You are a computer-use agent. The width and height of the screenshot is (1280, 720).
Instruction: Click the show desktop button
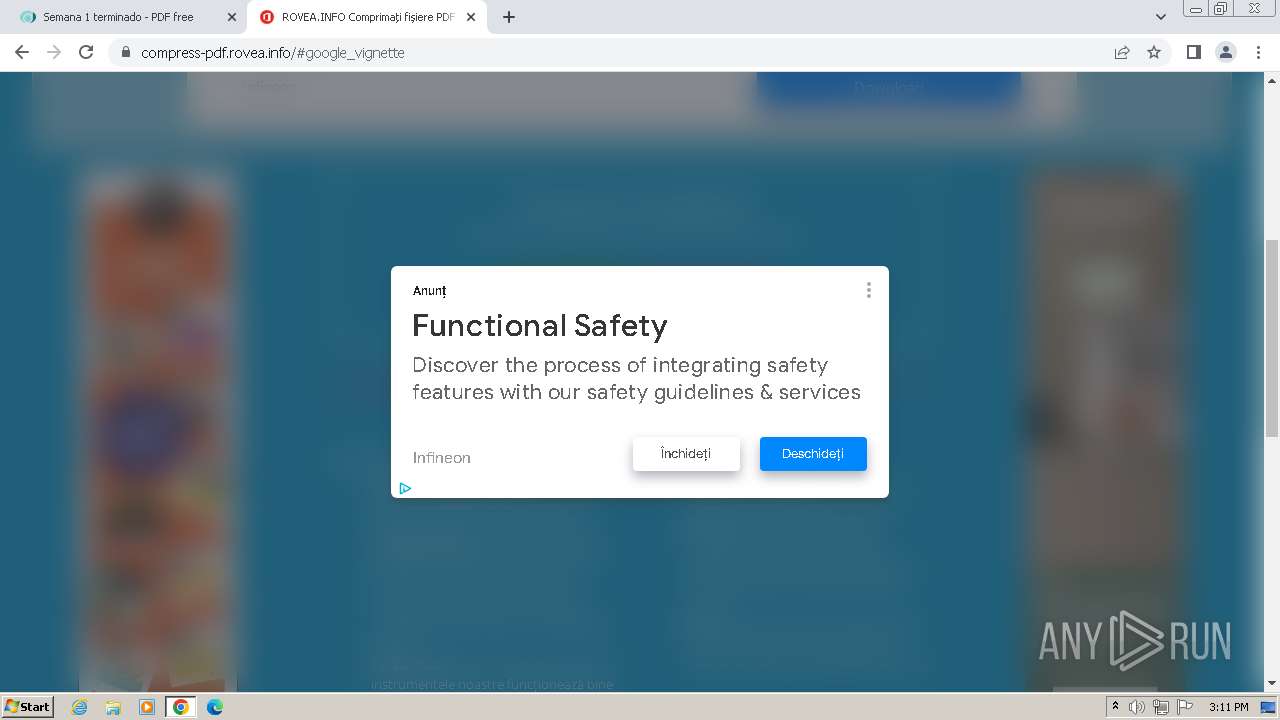pyautogui.click(x=1269, y=707)
